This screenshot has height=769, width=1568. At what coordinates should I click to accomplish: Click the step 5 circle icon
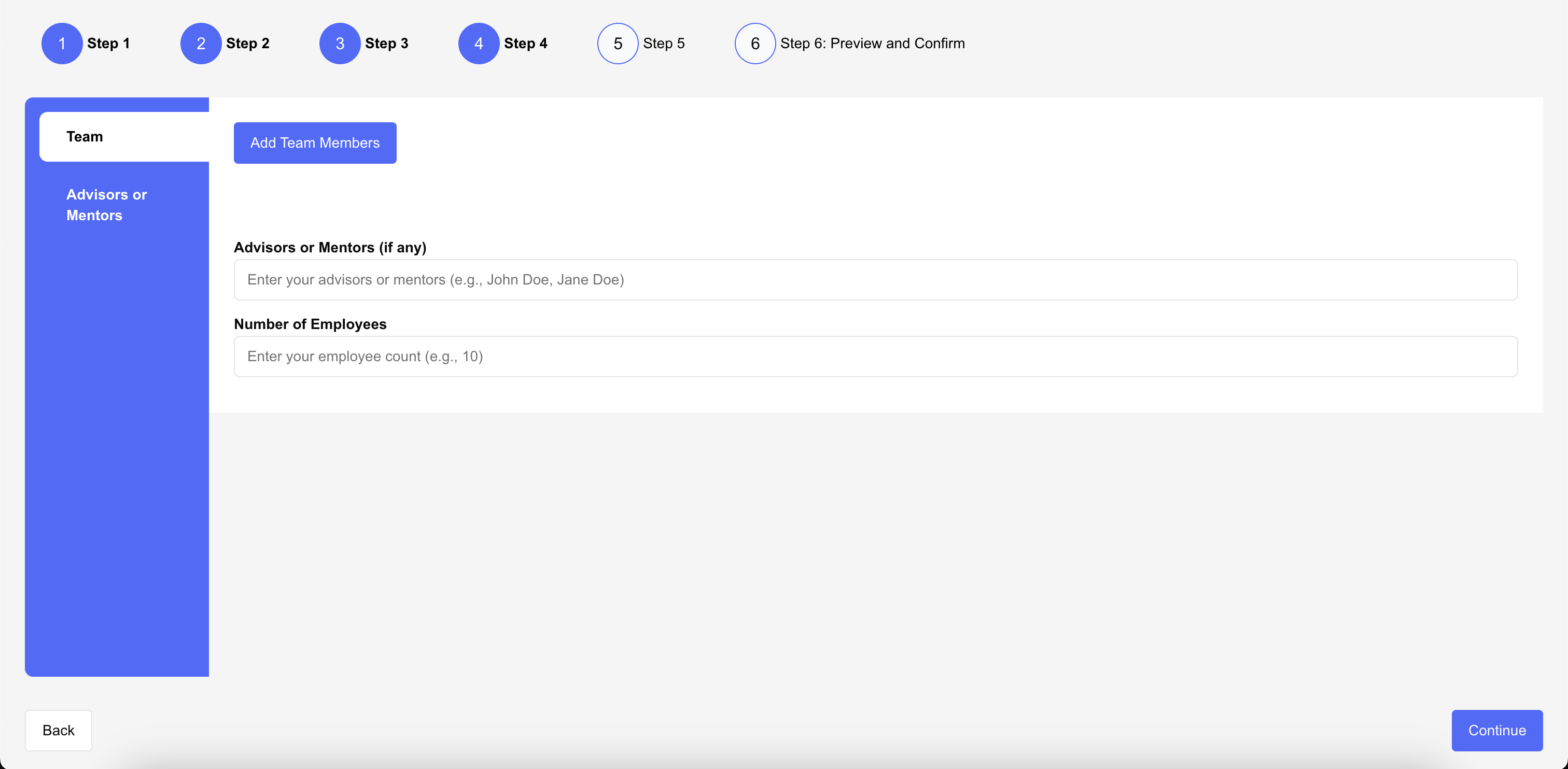[x=617, y=43]
